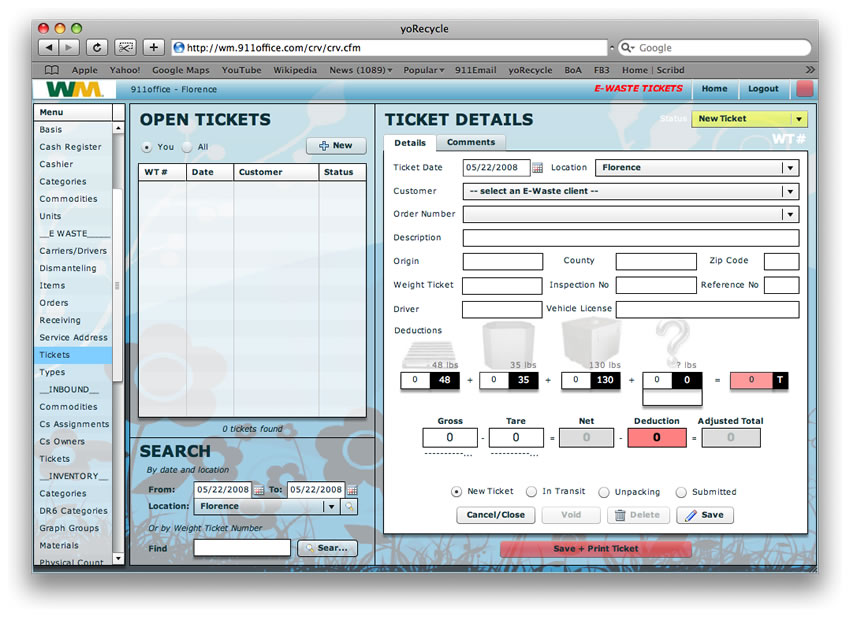The width and height of the screenshot is (850, 617).
Task: Click the New ticket button
Action: tap(336, 146)
